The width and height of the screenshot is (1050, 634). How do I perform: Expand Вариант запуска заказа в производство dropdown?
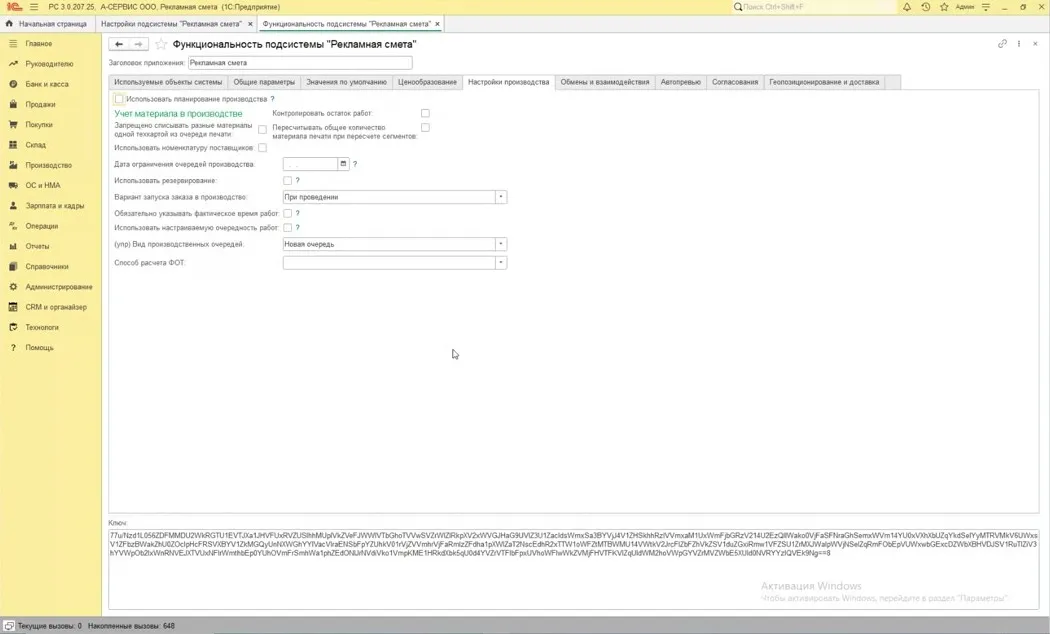pos(500,197)
